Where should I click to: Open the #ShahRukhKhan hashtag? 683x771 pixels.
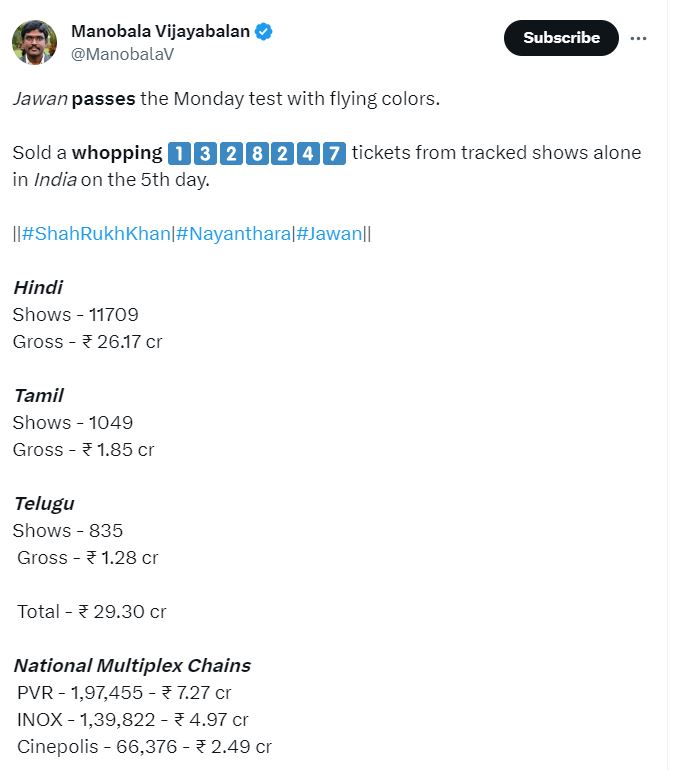click(x=96, y=234)
